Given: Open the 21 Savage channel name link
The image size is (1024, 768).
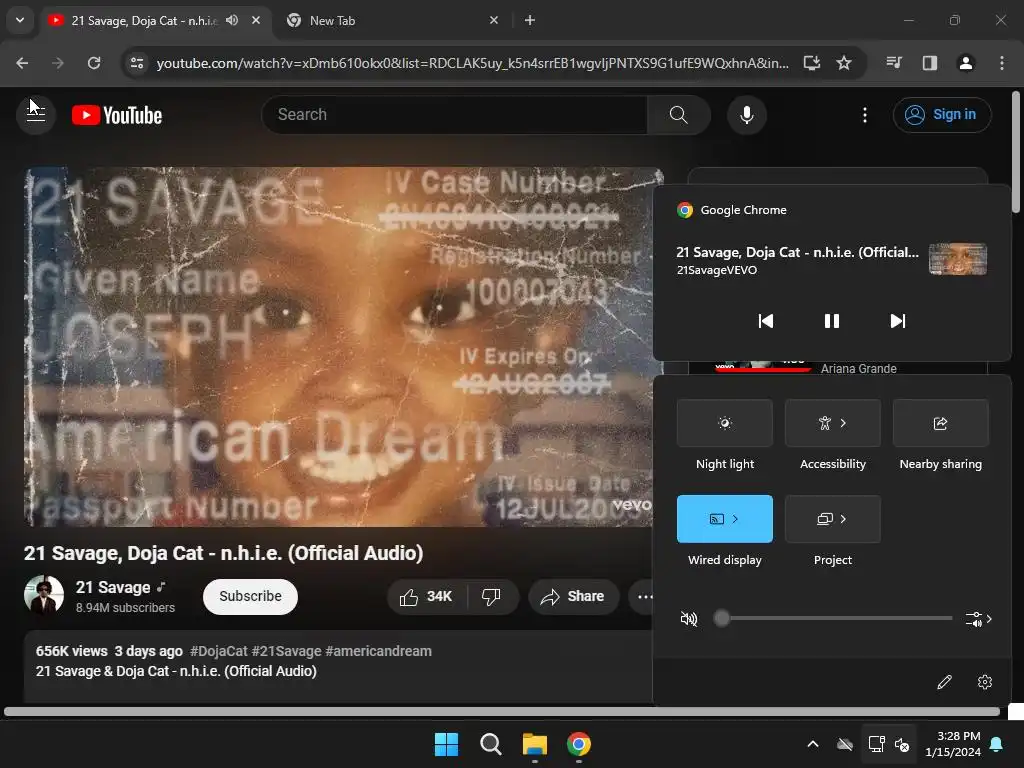Looking at the screenshot, I should tap(113, 587).
